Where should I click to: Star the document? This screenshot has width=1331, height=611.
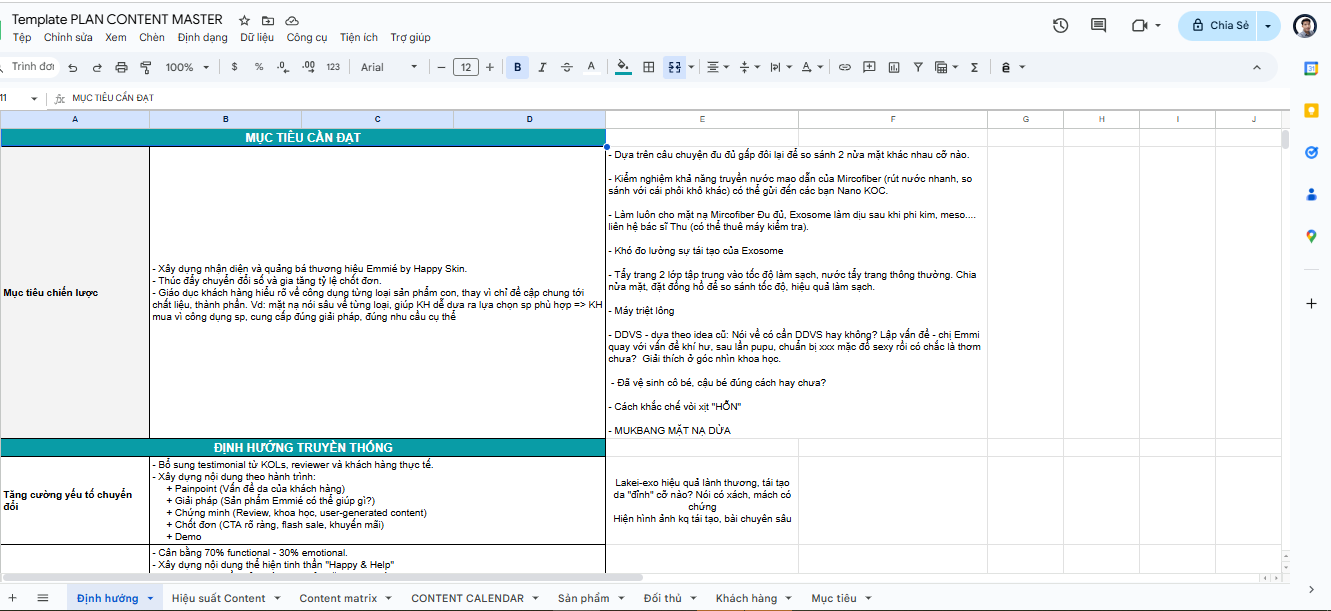[245, 20]
